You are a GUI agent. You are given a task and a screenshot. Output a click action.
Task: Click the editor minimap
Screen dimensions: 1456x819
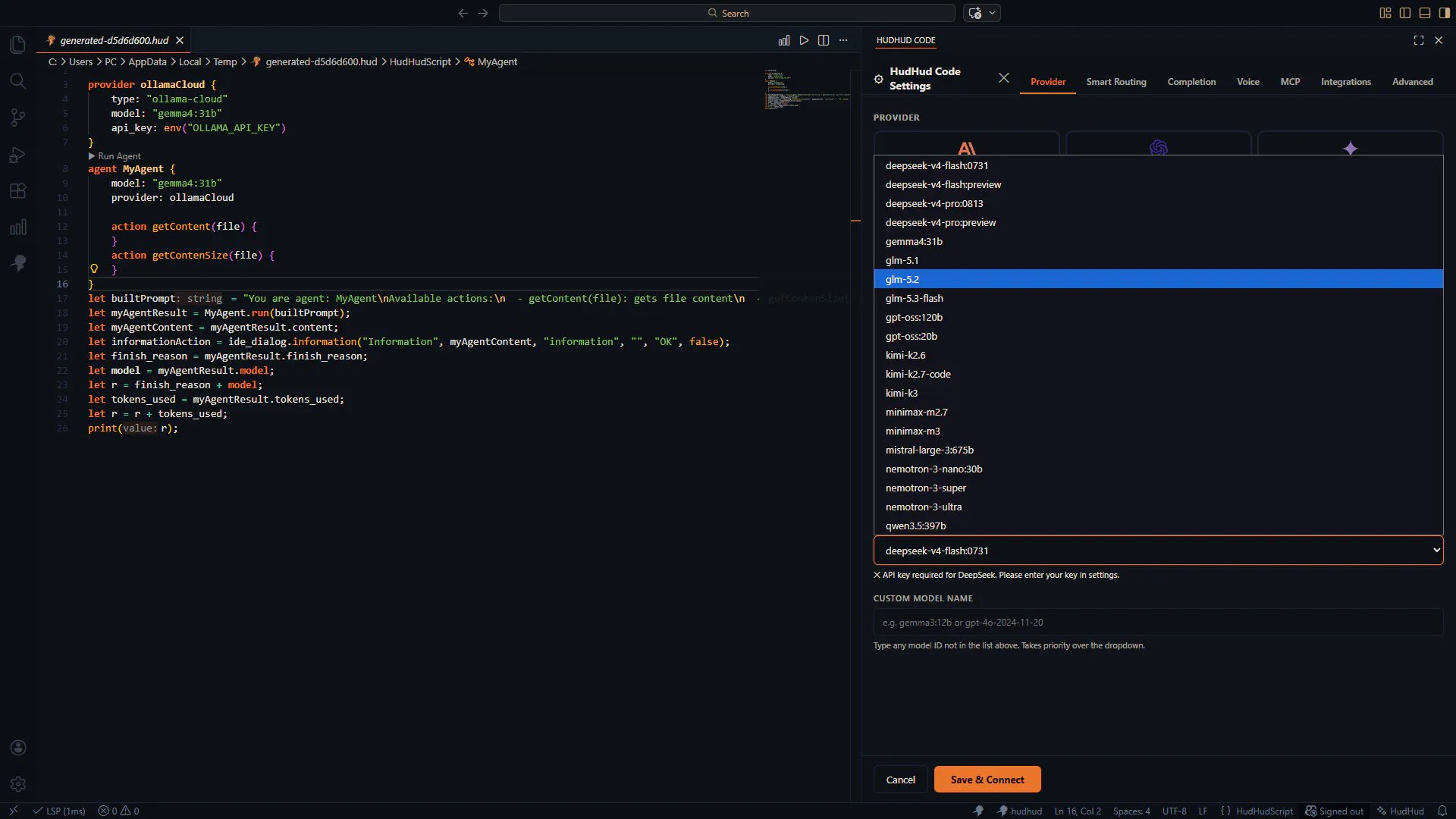(x=807, y=90)
